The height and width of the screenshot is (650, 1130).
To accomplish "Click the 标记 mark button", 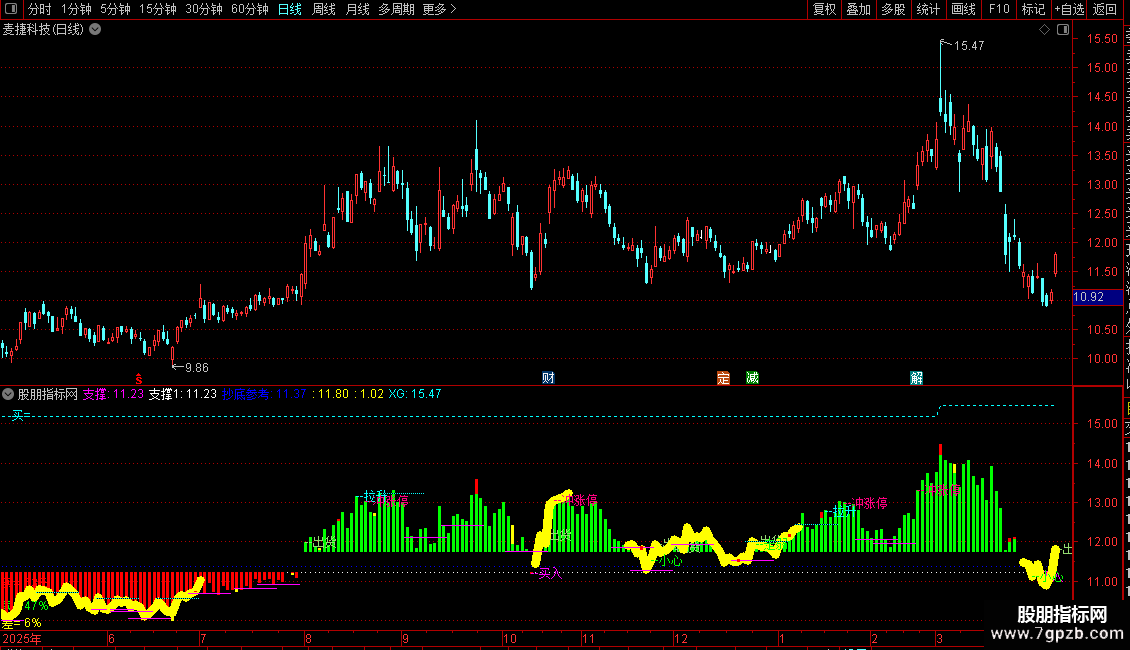I will pos(1033,9).
